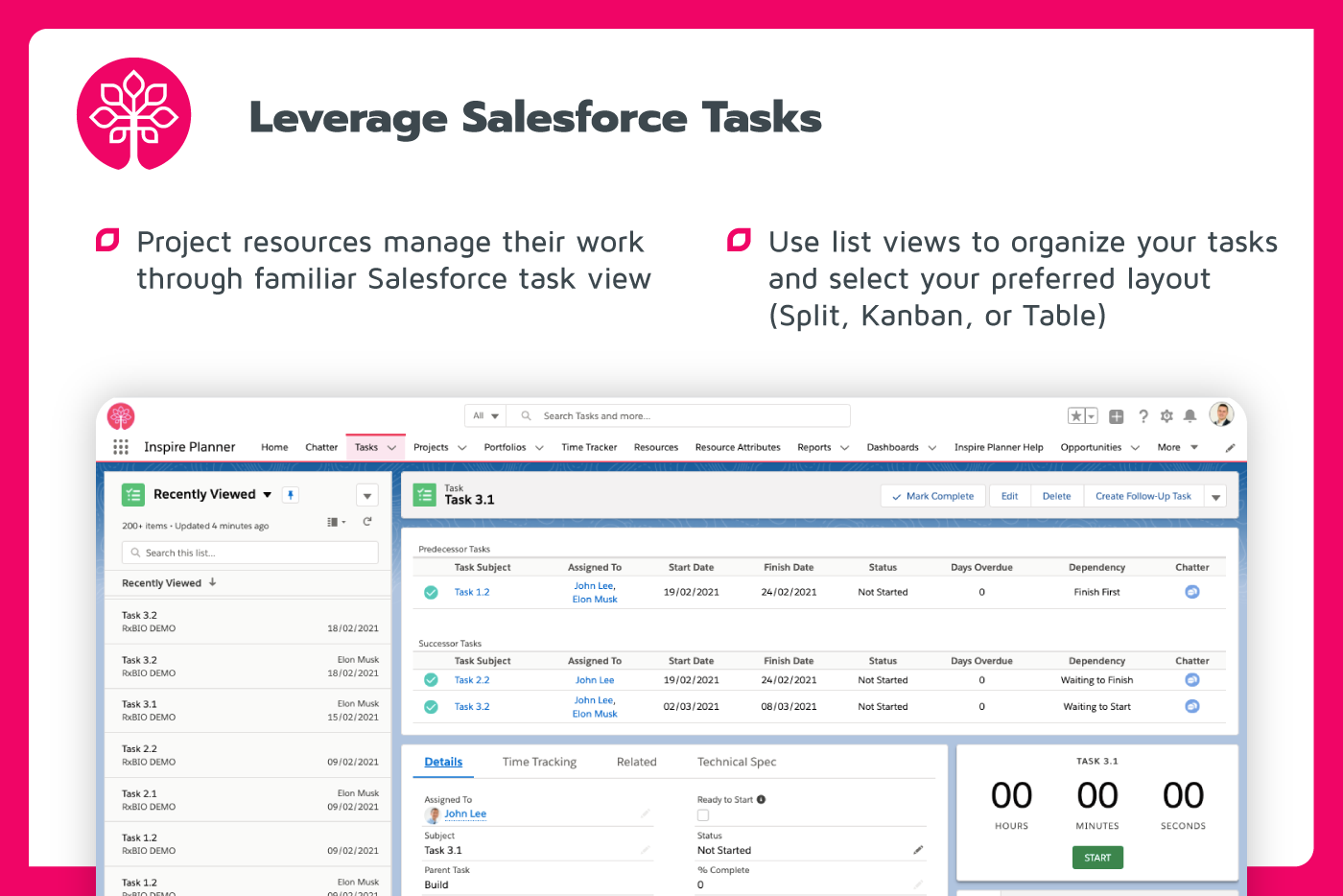Expand the Dashboards tab chevron
Image resolution: width=1343 pixels, height=896 pixels.
931,448
